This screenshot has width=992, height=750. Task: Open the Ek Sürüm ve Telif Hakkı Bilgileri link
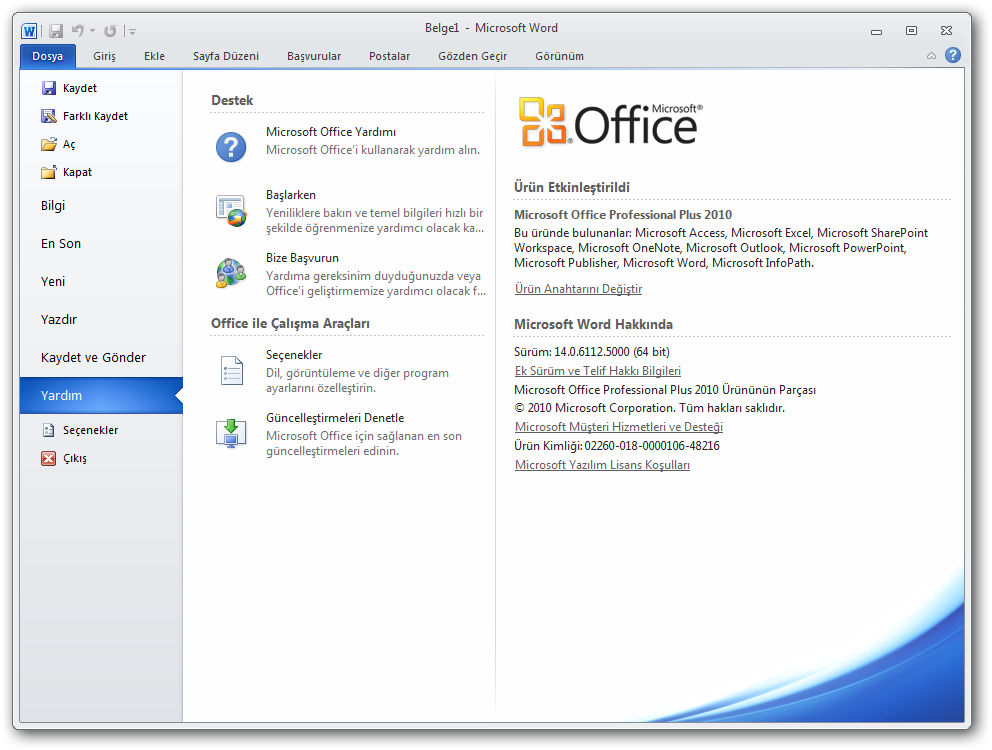(598, 371)
